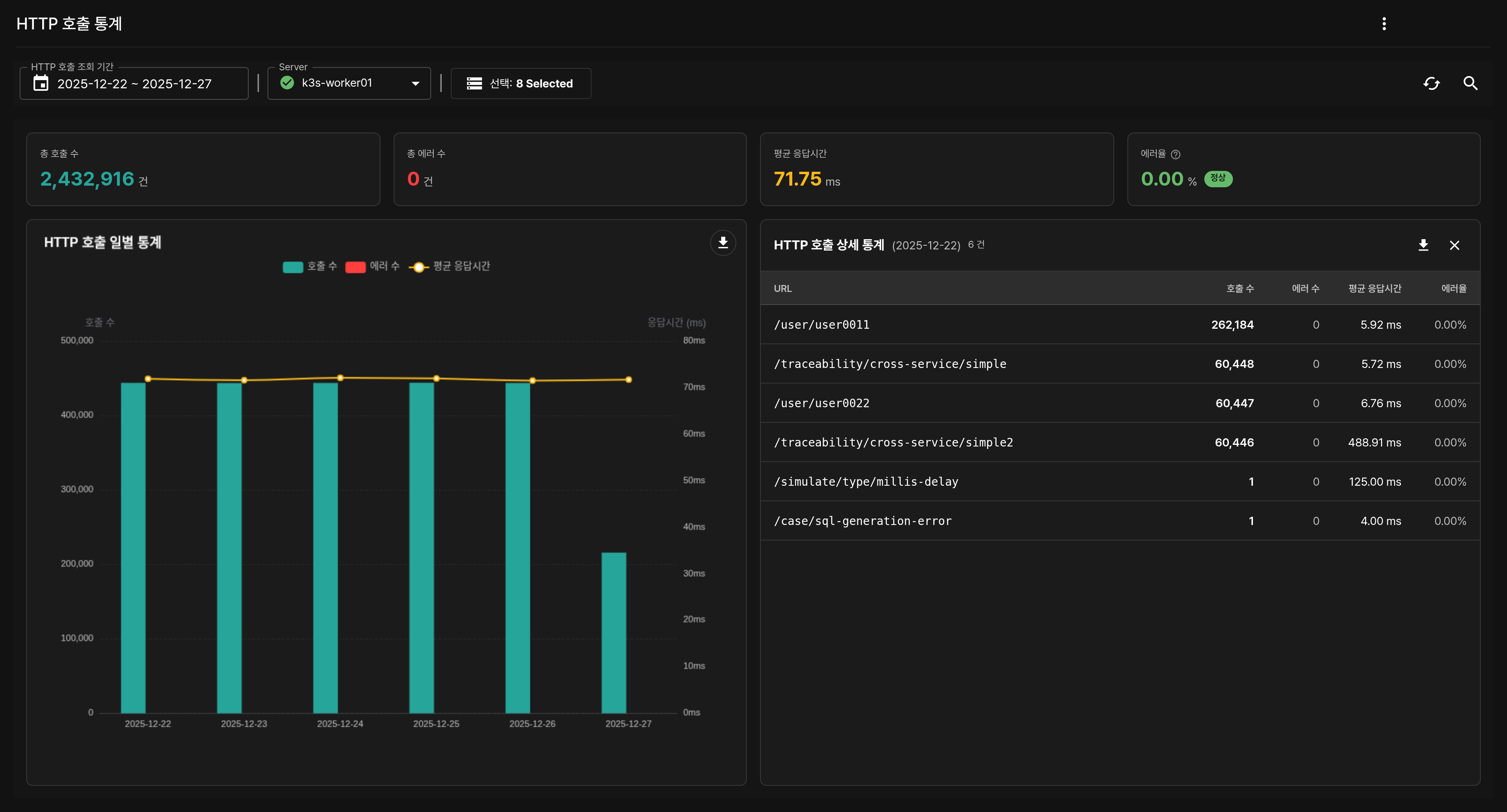Click the search magnifier icon

coord(1469,83)
